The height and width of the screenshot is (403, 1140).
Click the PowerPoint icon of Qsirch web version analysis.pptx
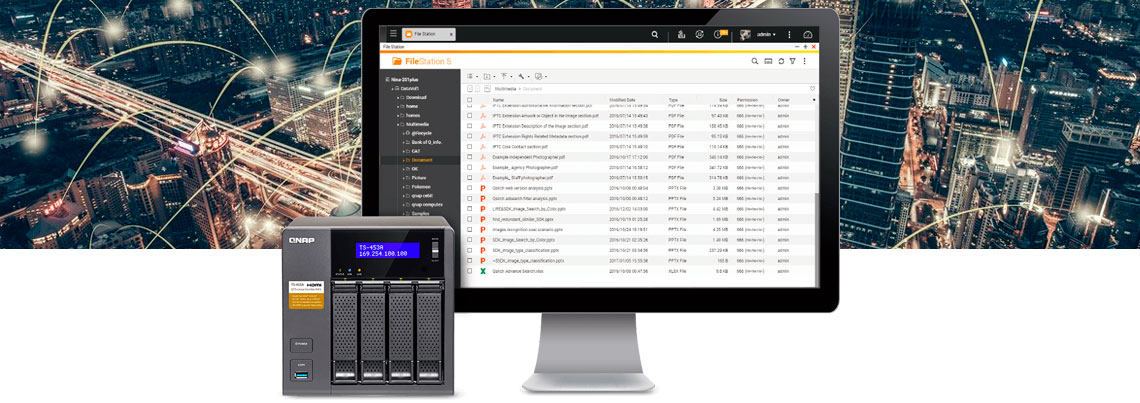[x=482, y=188]
